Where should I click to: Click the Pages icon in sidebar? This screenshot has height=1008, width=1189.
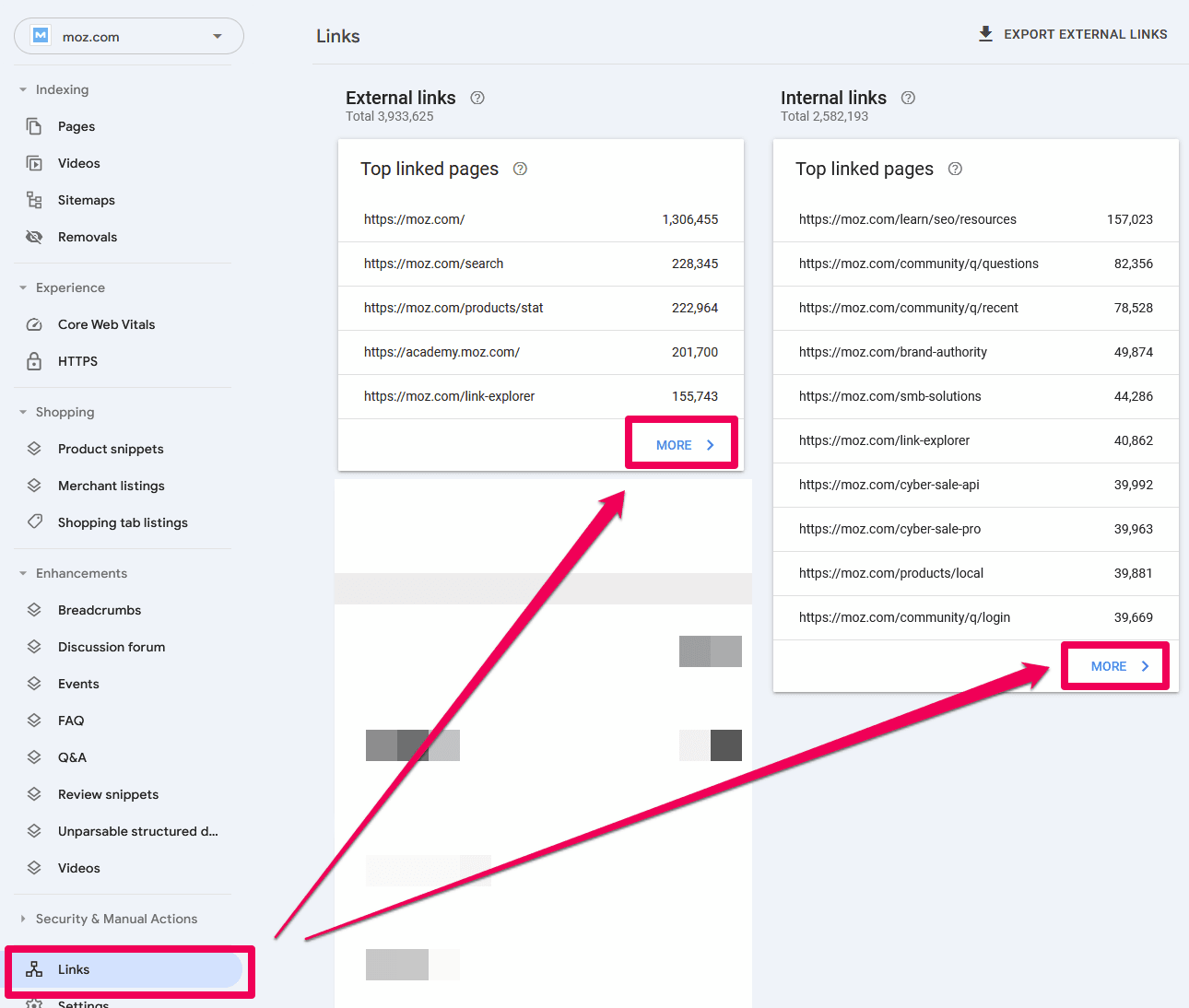tap(34, 126)
